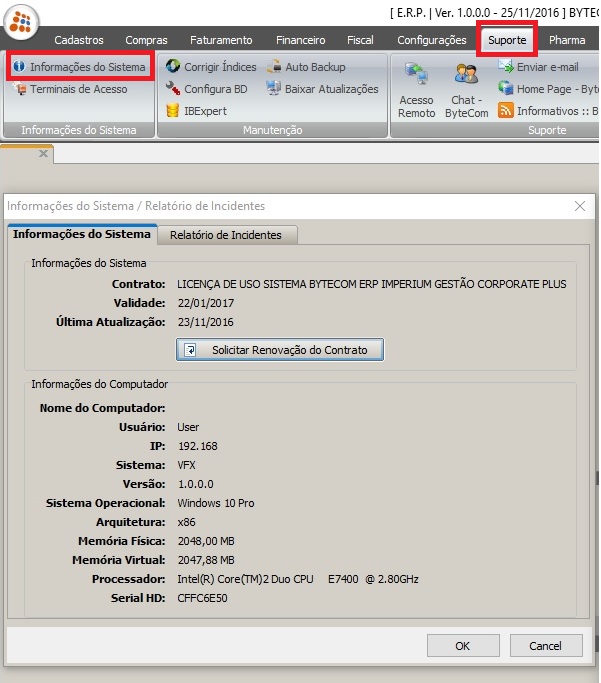Click the Sistema Operacional value Windows 10 Pro
Viewport: 601px width, 683px height.
click(x=216, y=503)
